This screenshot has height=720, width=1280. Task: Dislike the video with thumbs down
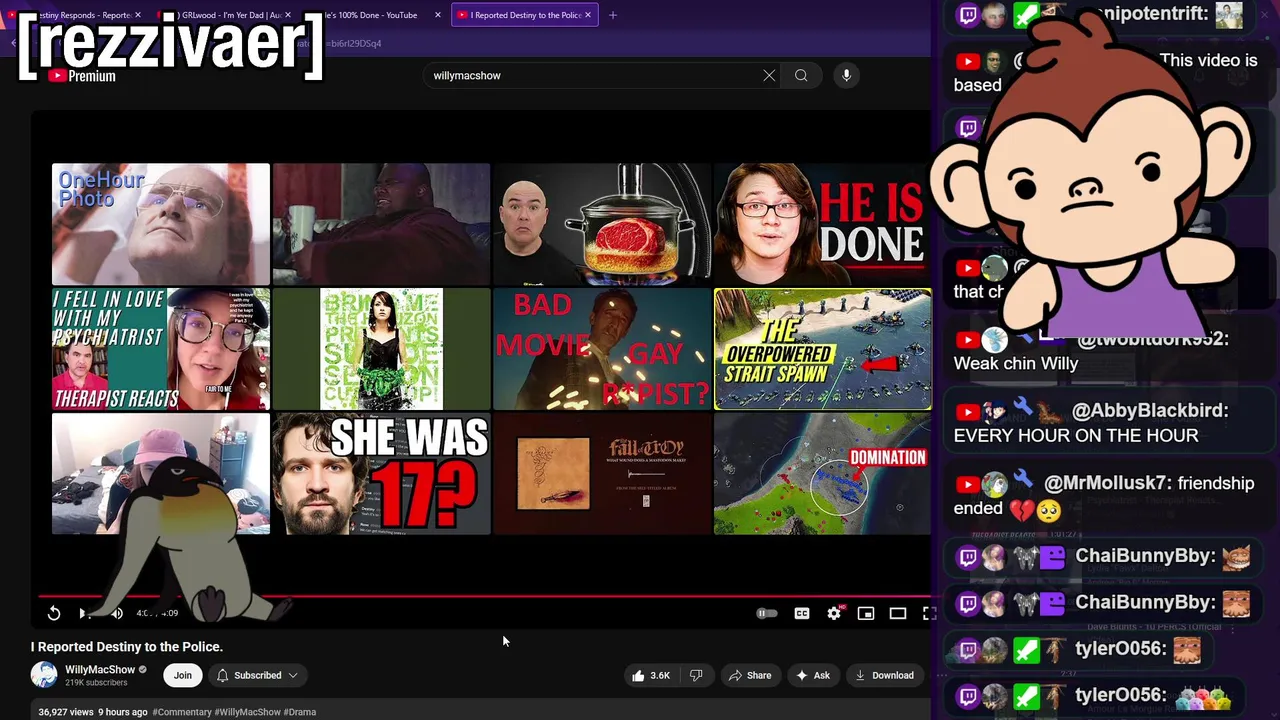(696, 675)
